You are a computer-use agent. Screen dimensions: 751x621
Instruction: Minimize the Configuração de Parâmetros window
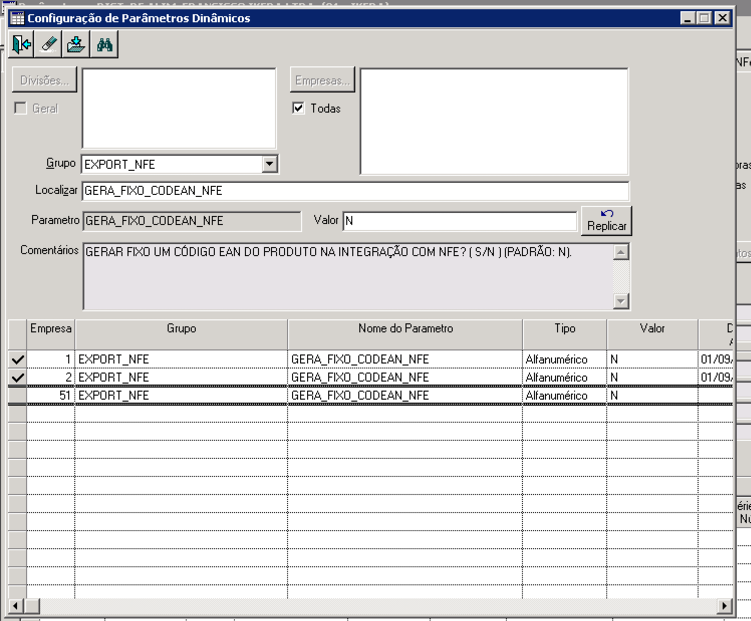pyautogui.click(x=688, y=18)
